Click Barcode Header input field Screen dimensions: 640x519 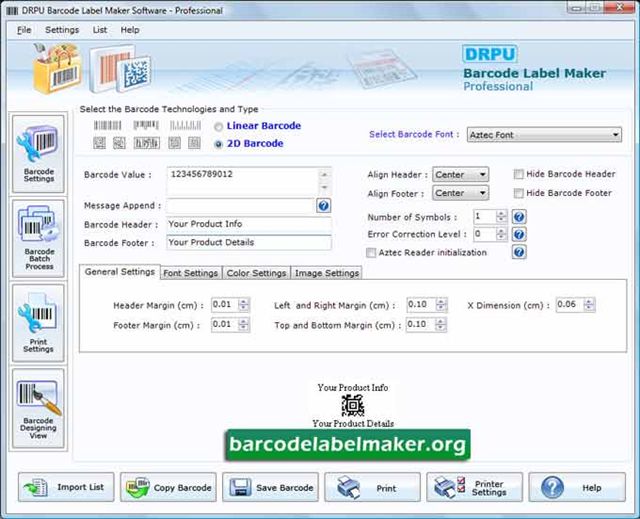click(x=249, y=224)
